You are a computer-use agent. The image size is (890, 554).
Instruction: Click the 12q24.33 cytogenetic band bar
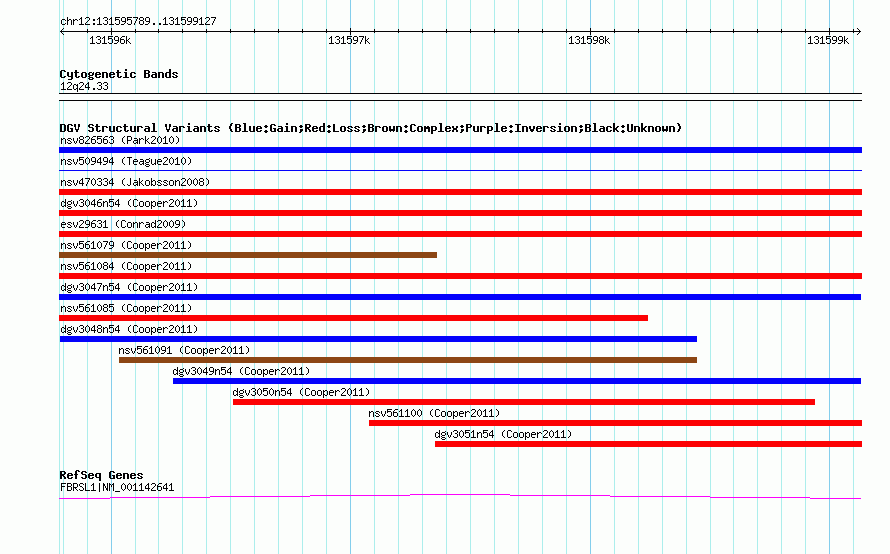[x=460, y=97]
